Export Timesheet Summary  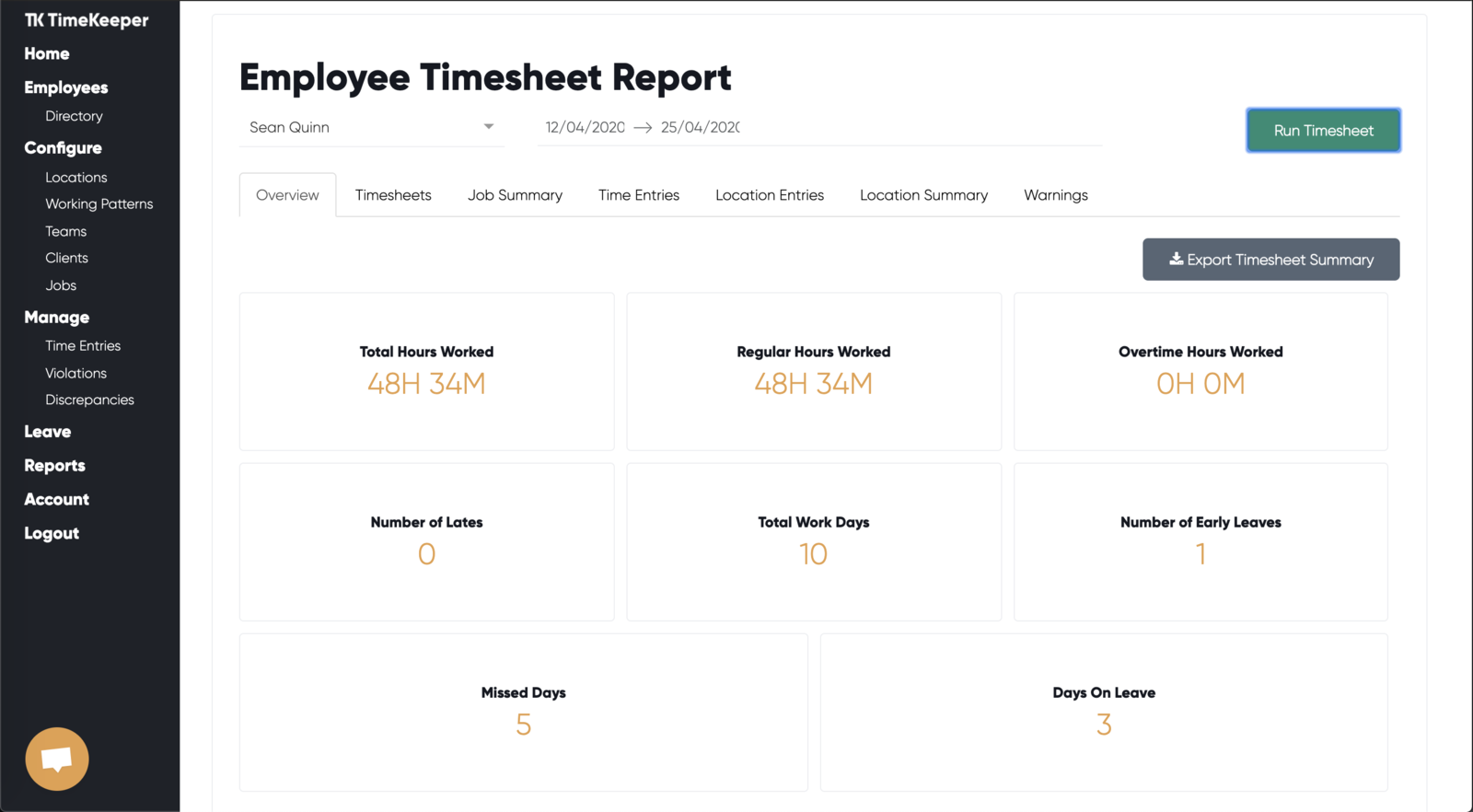coord(1270,260)
